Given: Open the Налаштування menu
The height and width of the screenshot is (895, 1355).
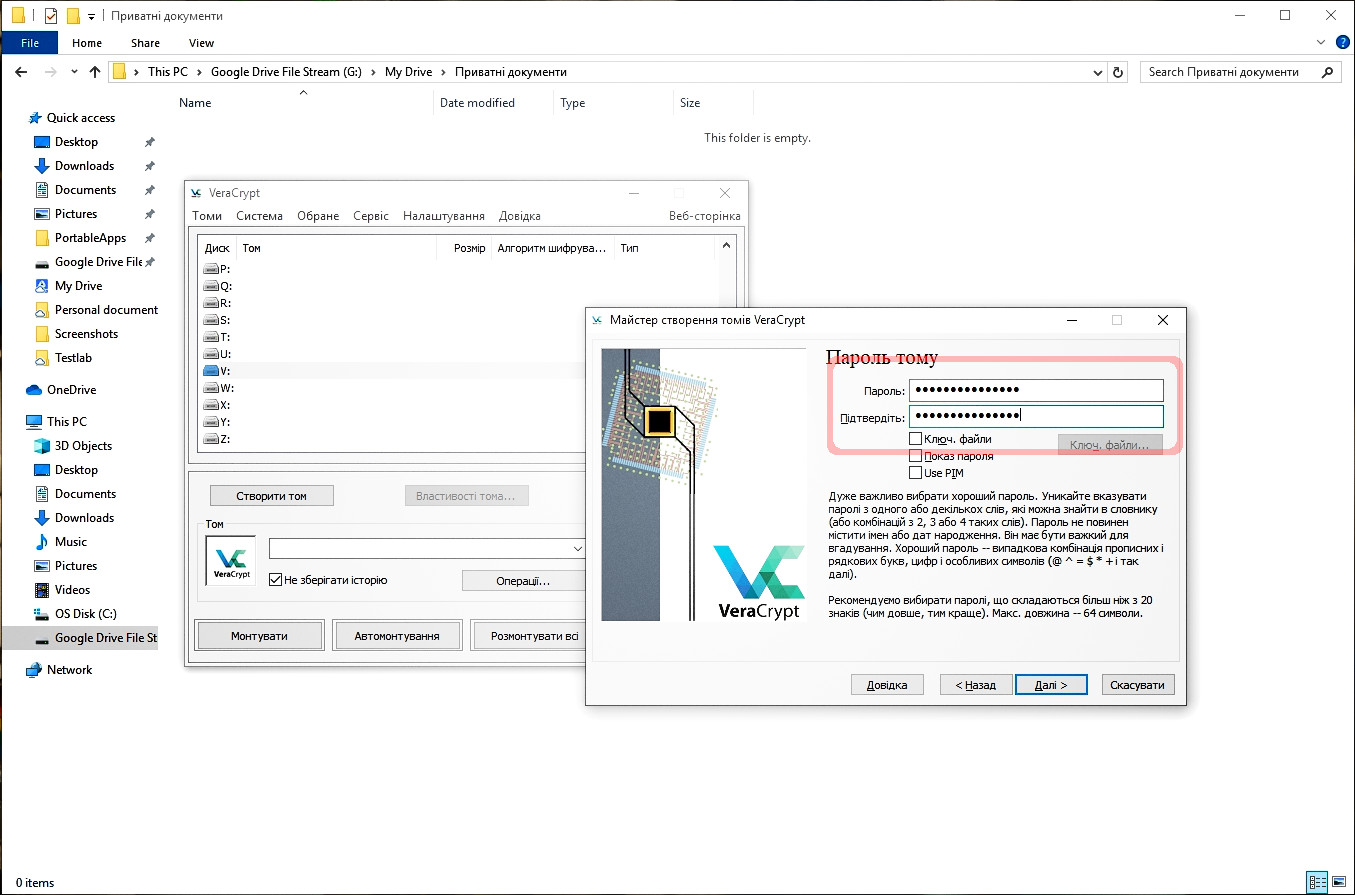Looking at the screenshot, I should [x=444, y=216].
